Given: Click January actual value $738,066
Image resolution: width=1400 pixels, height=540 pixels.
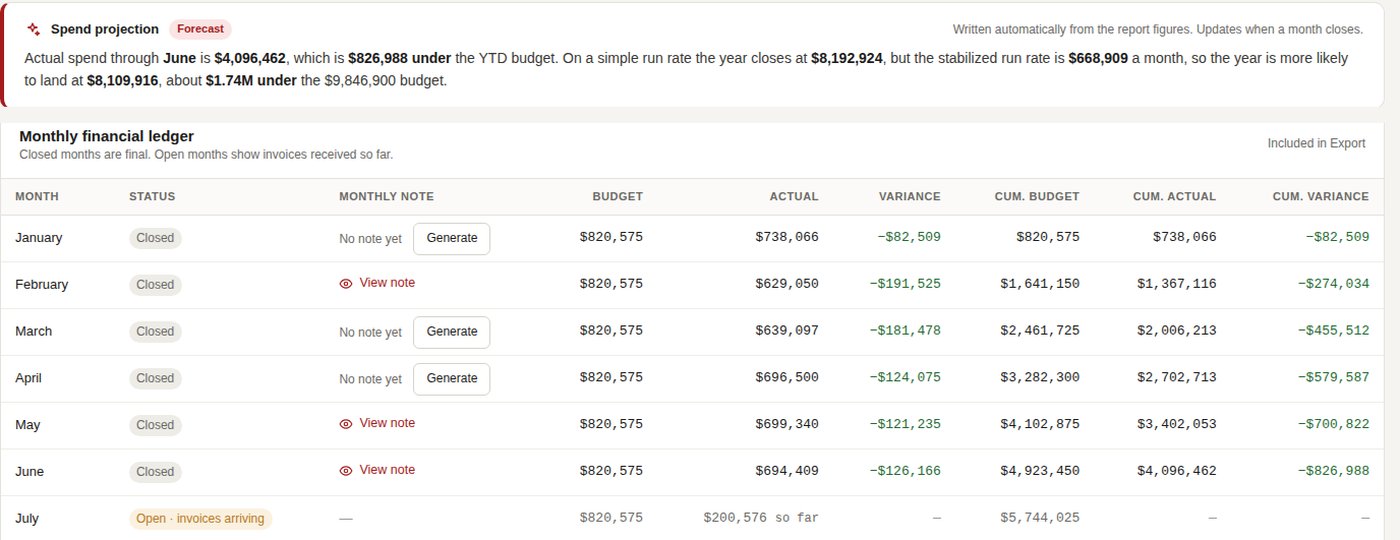Looking at the screenshot, I should click(x=787, y=238).
